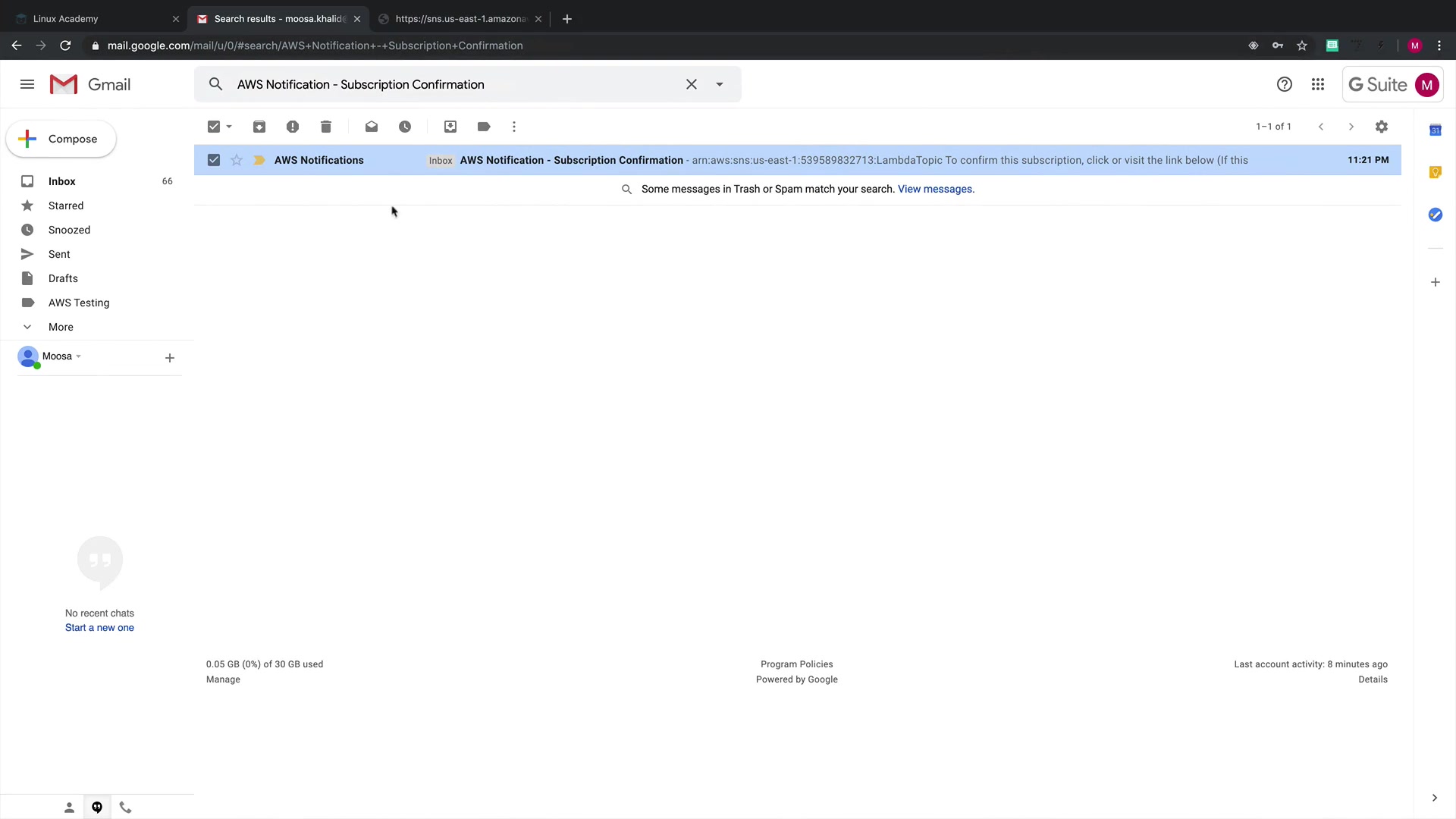Star the AWS Notifications email
Image resolution: width=1456 pixels, height=819 pixels.
click(x=237, y=160)
